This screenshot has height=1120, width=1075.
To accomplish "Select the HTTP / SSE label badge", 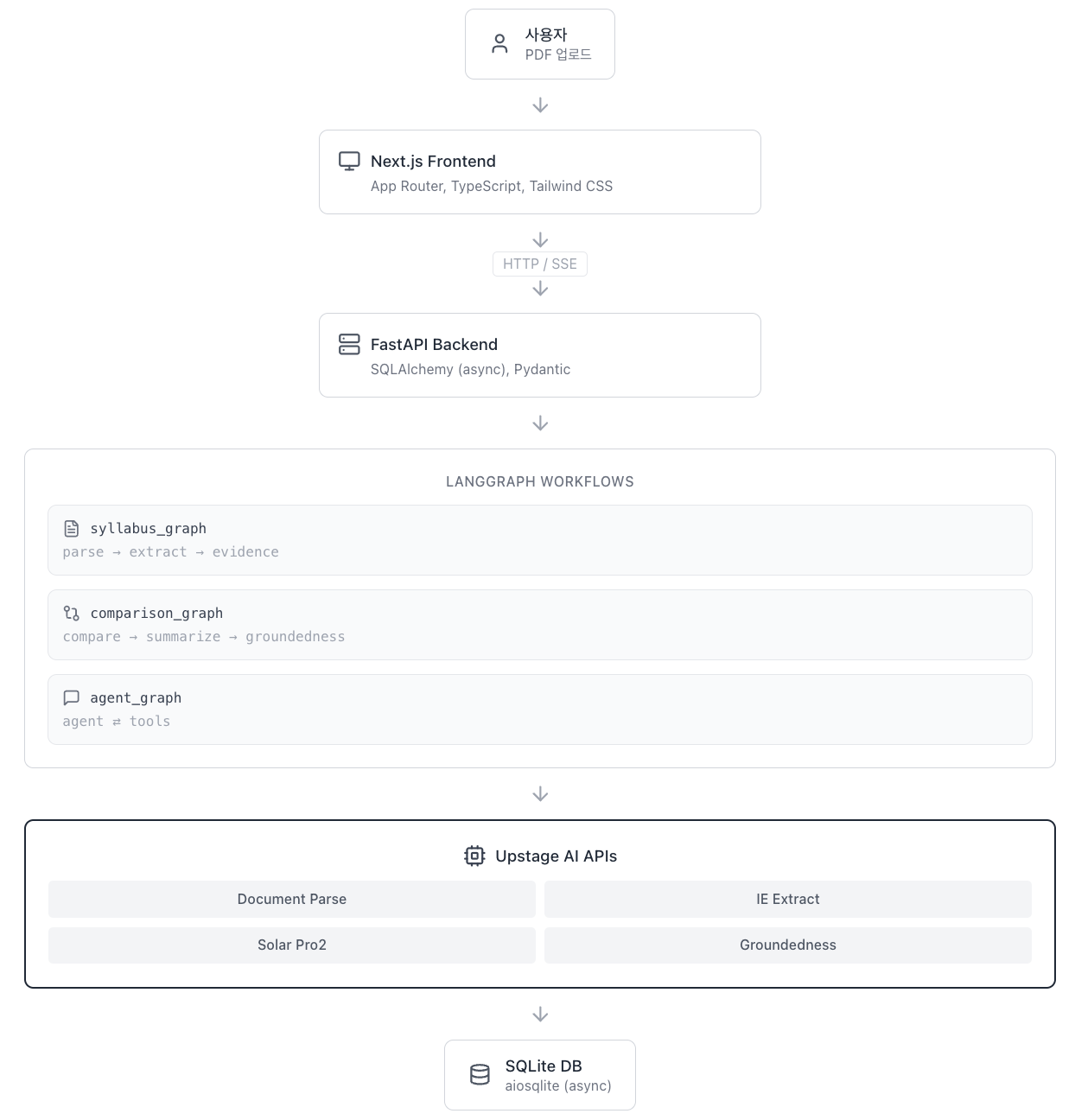I will (540, 264).
